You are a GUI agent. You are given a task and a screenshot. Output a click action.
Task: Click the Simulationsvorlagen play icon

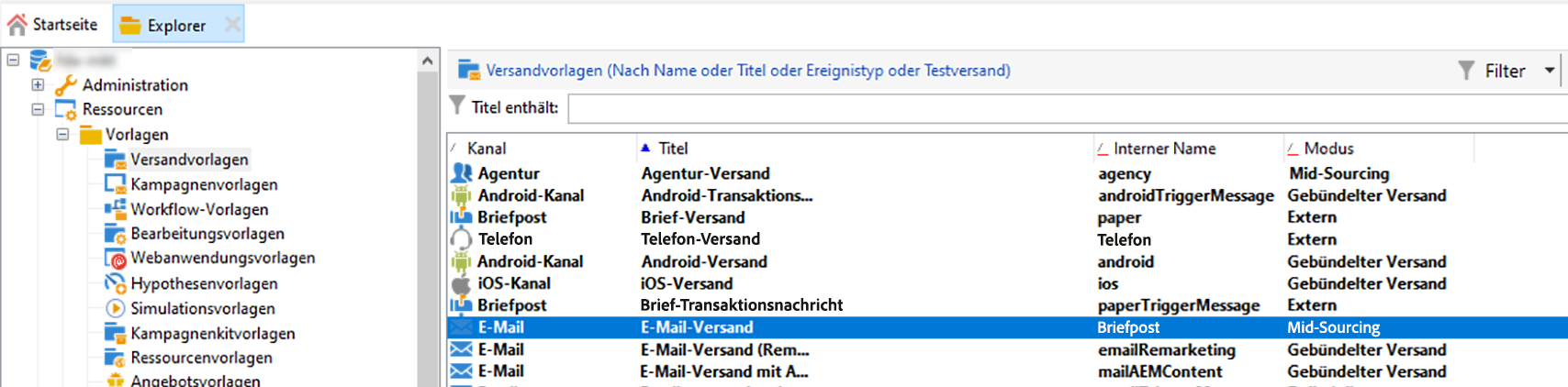(x=116, y=309)
